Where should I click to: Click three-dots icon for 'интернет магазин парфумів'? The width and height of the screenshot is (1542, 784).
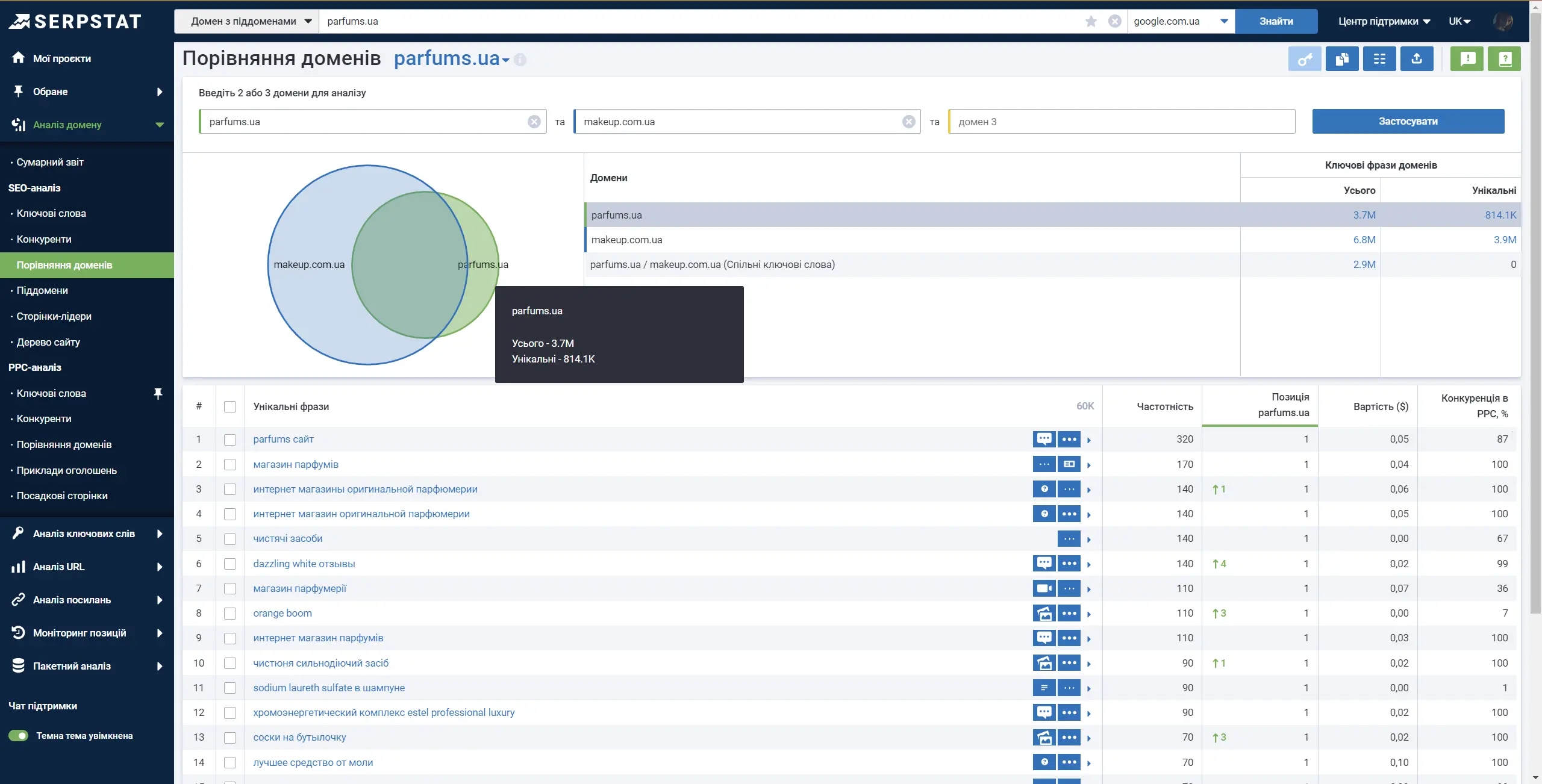[x=1069, y=638]
